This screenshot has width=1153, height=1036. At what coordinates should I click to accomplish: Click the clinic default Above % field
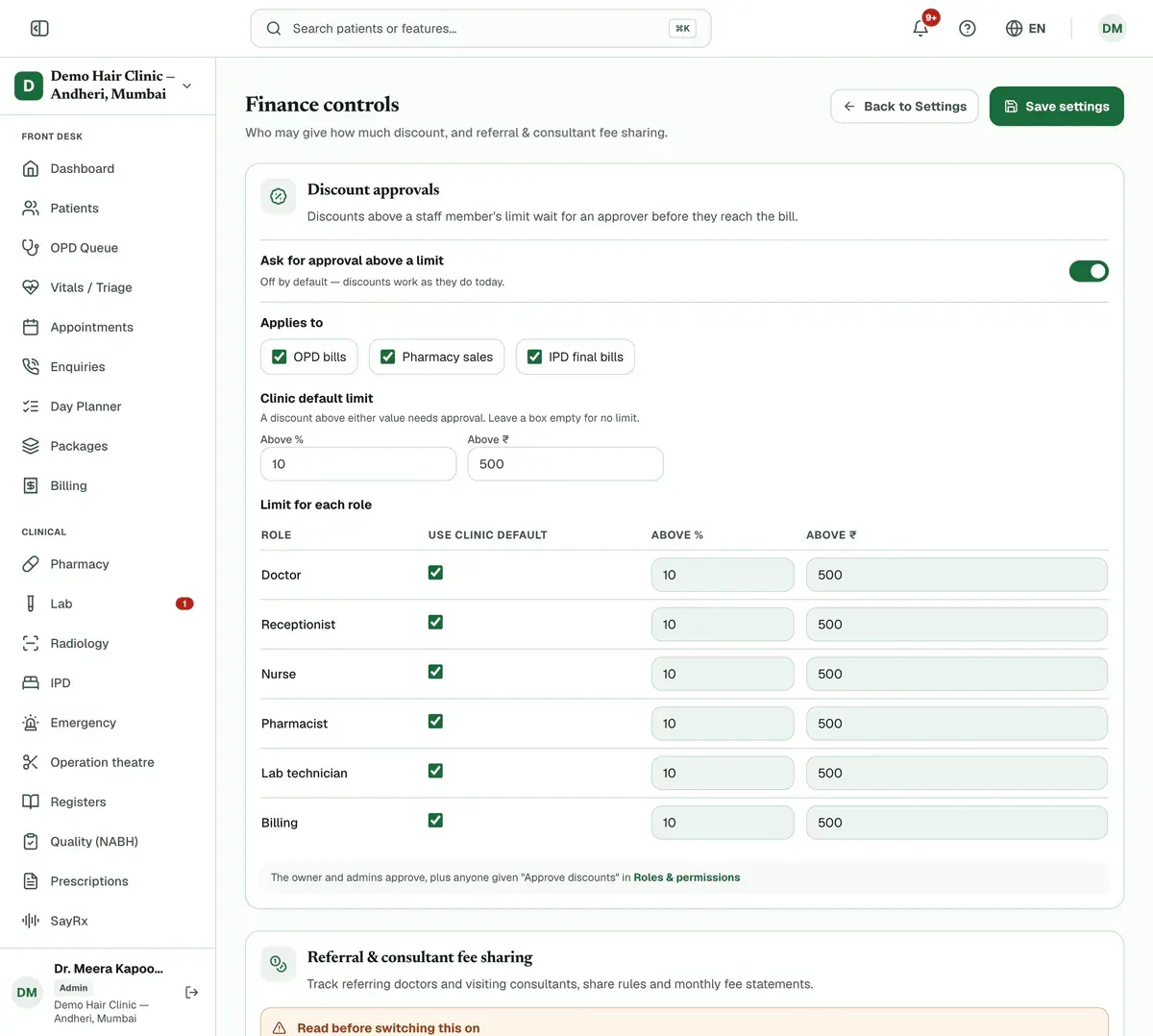358,464
